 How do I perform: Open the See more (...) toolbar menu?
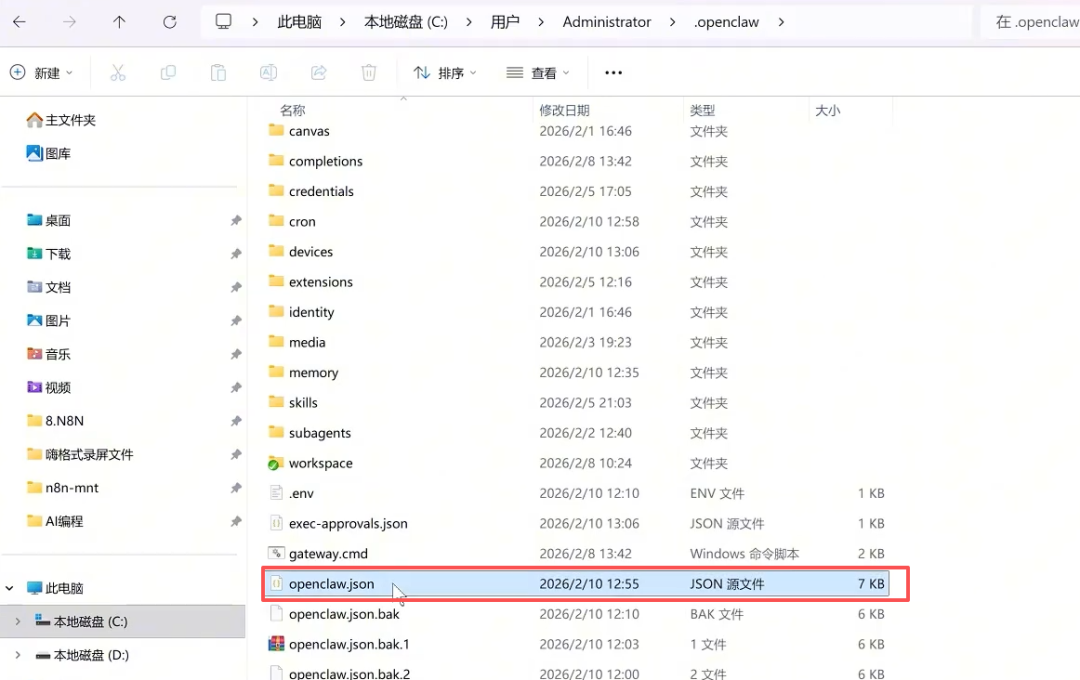[x=613, y=72]
